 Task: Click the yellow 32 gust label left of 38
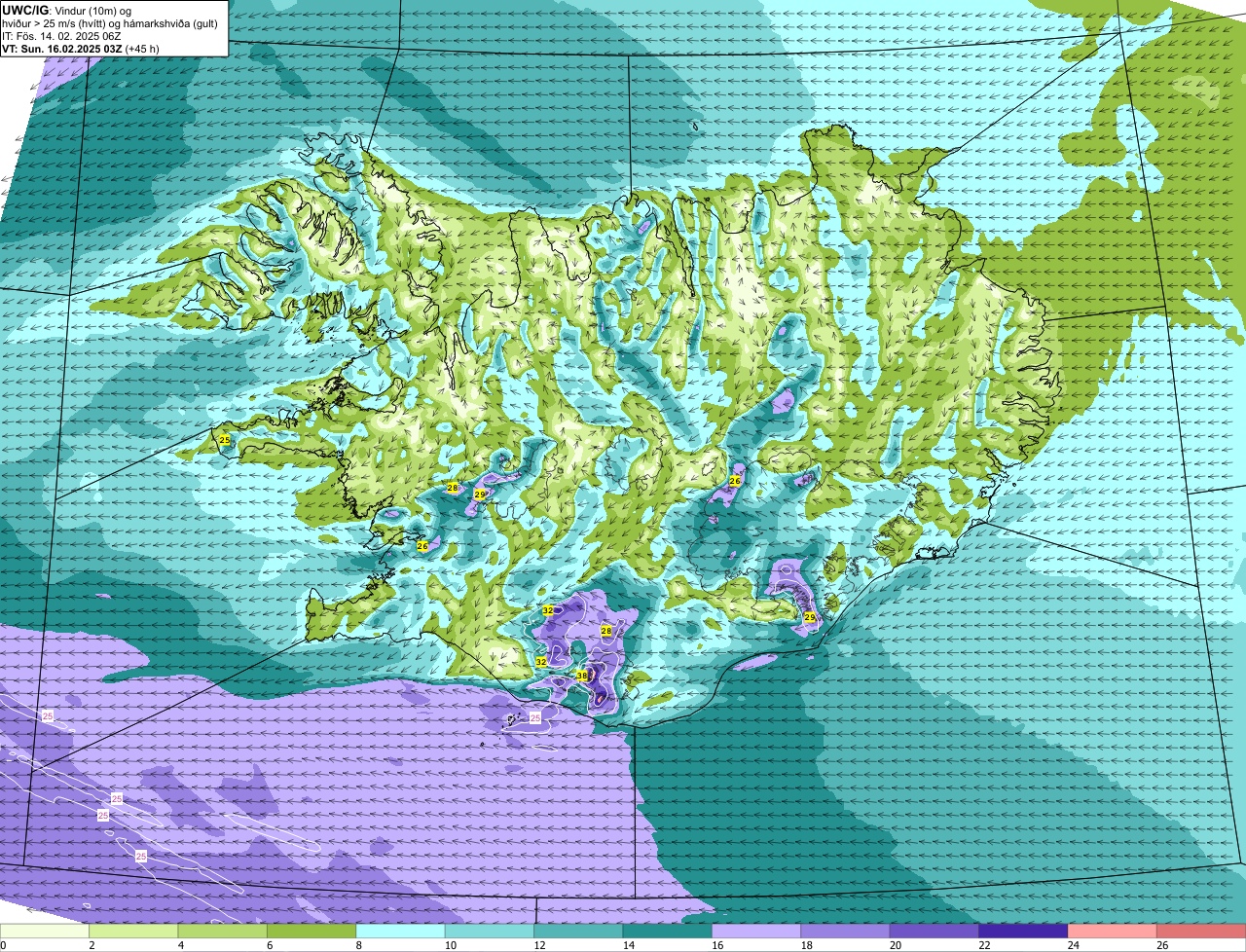click(x=541, y=661)
